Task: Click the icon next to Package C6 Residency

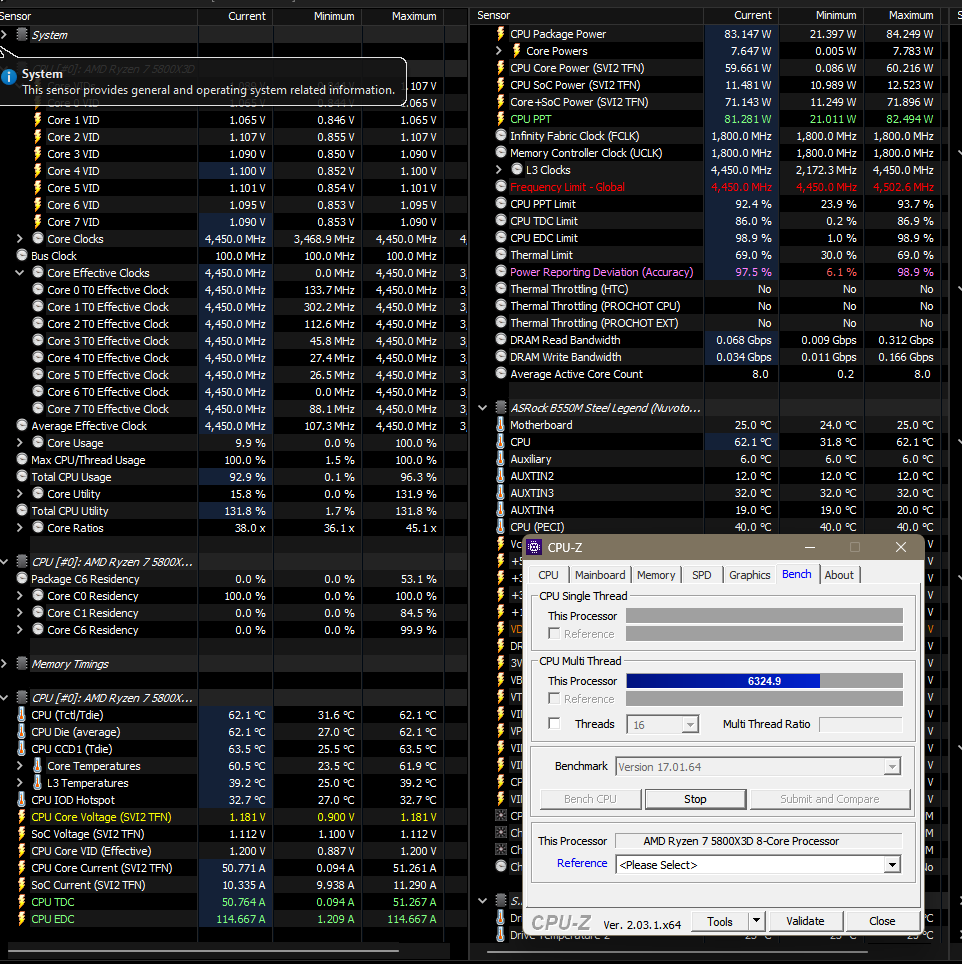Action: (22, 578)
